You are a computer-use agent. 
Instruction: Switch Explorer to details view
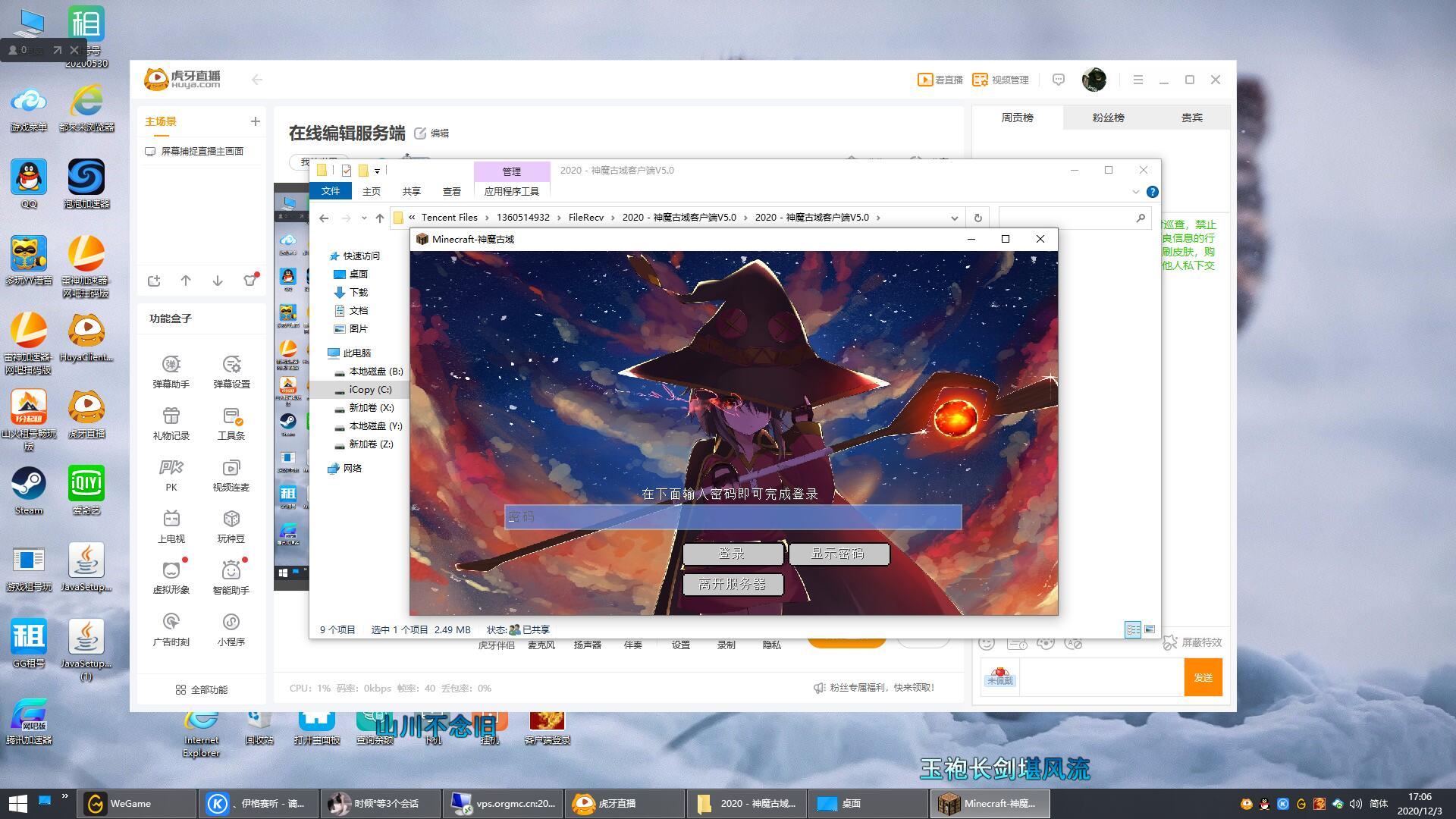pos(1133,629)
